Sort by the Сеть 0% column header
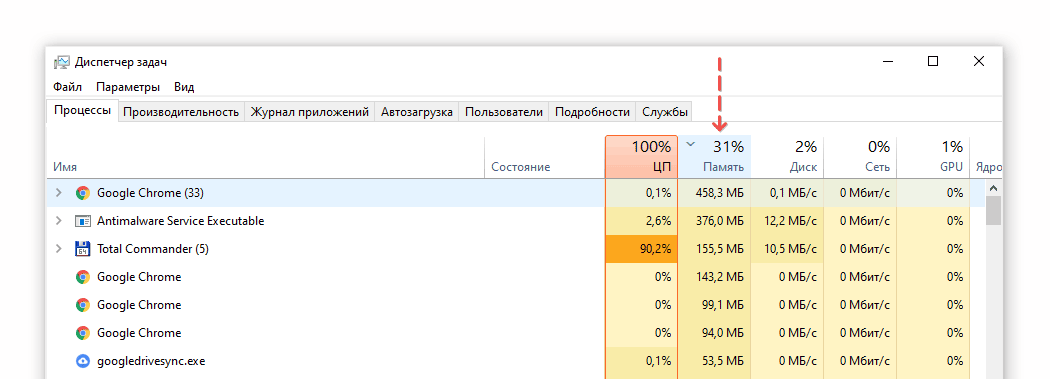The width and height of the screenshot is (1050, 379). coord(860,157)
